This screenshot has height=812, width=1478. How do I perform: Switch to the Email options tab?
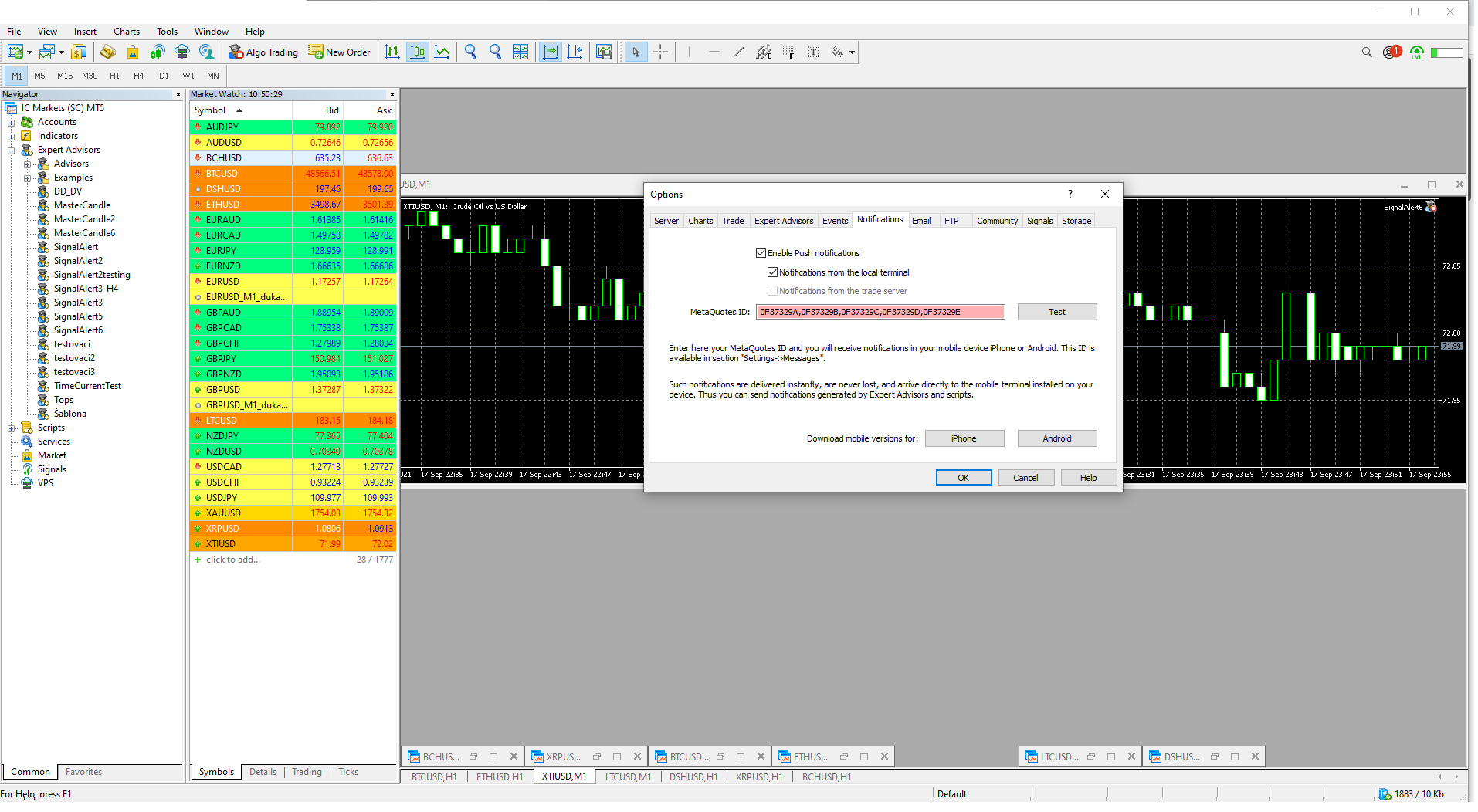coord(921,221)
